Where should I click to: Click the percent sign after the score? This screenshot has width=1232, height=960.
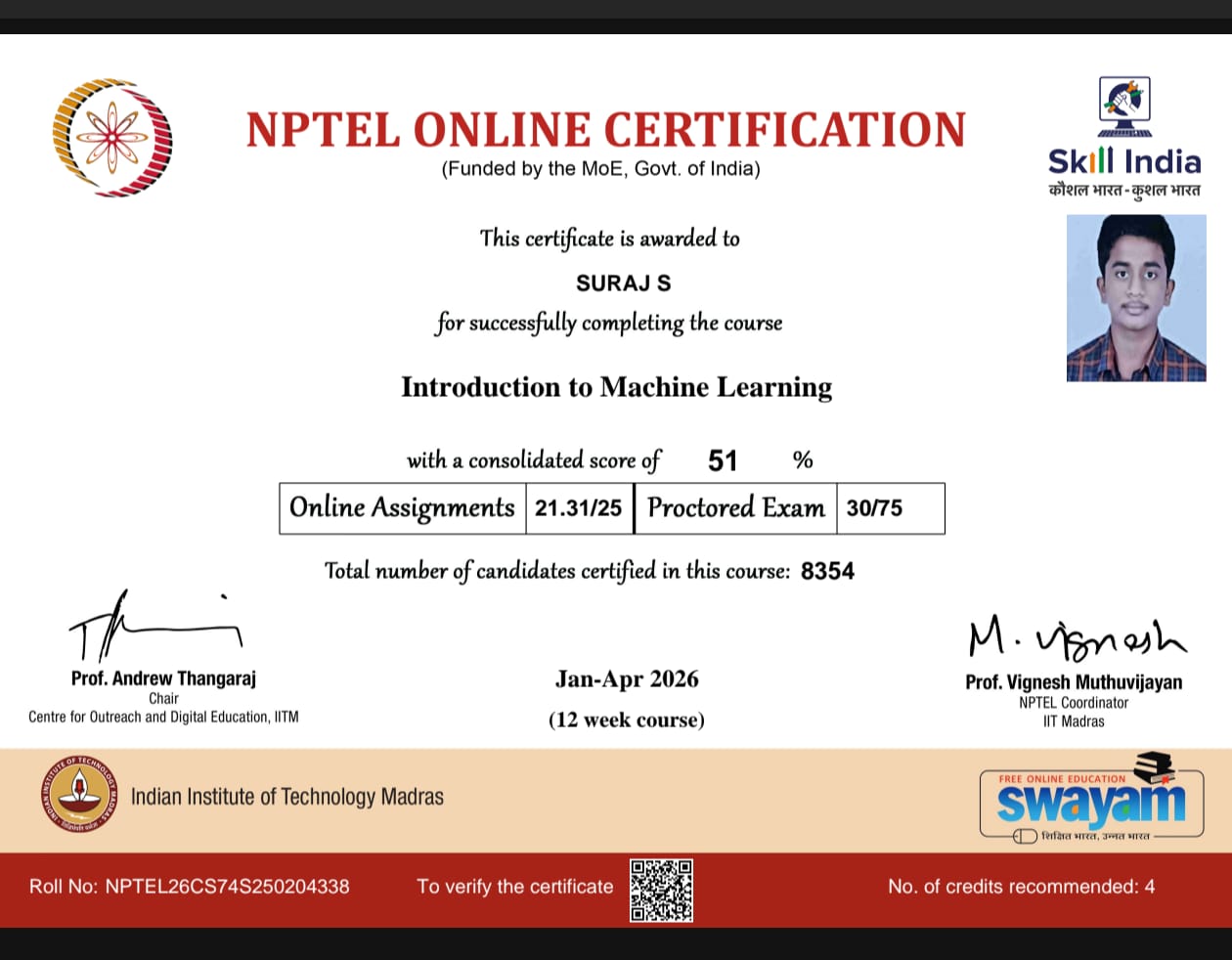(803, 459)
